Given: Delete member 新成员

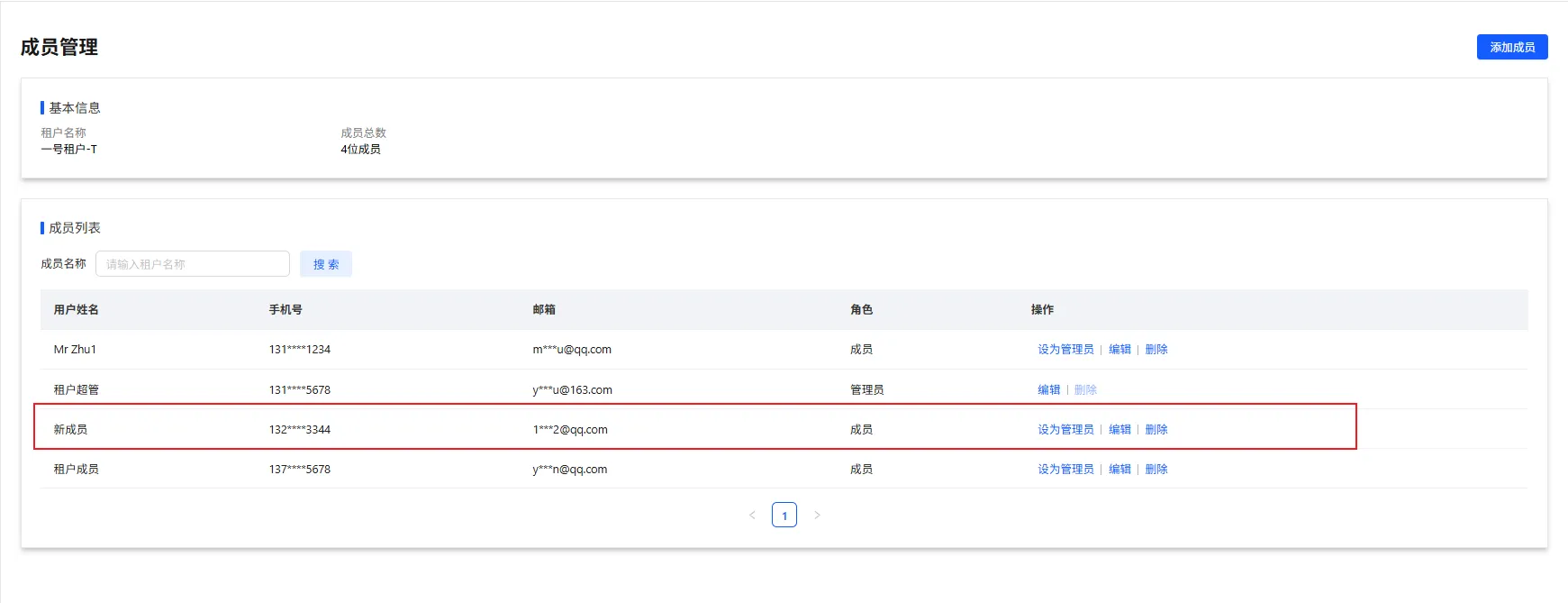Looking at the screenshot, I should click(x=1156, y=430).
